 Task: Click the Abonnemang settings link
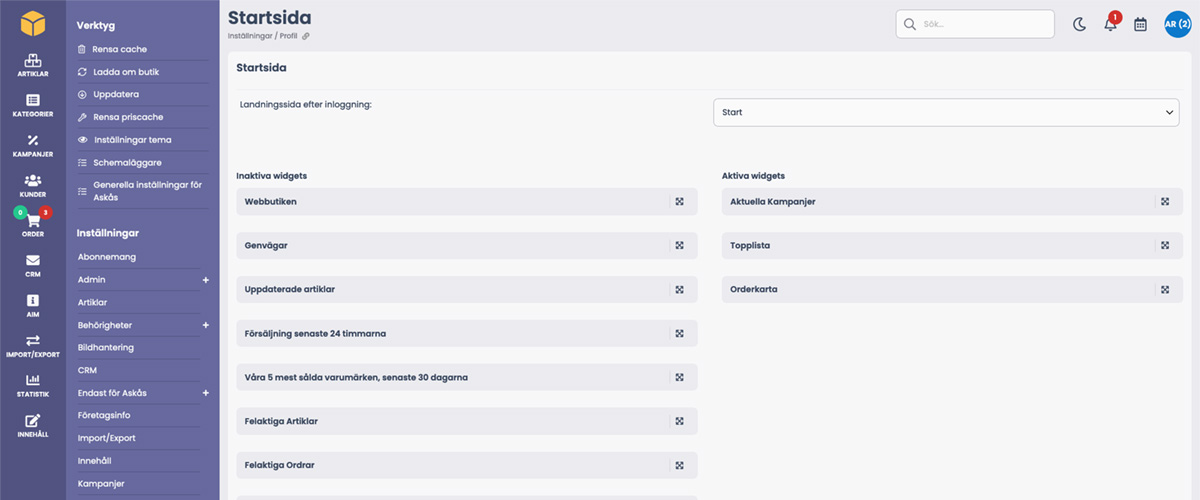[107, 257]
